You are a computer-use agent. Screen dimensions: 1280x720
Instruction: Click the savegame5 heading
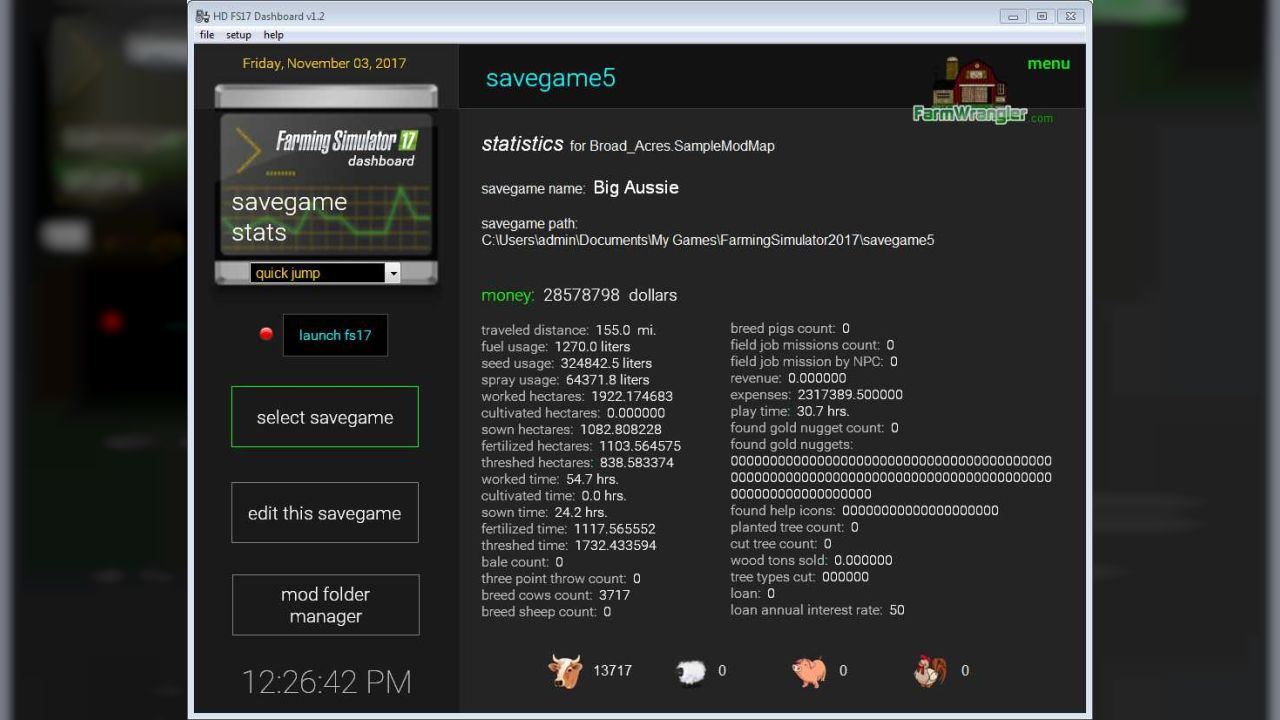[x=550, y=78]
